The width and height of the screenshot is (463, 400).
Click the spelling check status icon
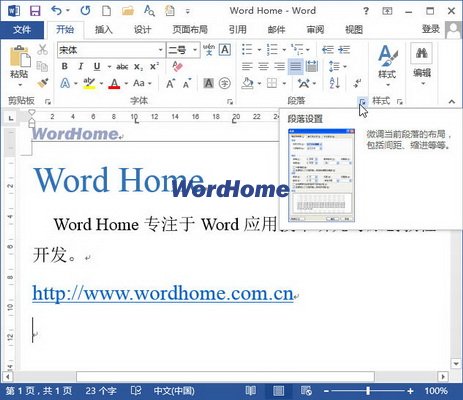click(136, 390)
